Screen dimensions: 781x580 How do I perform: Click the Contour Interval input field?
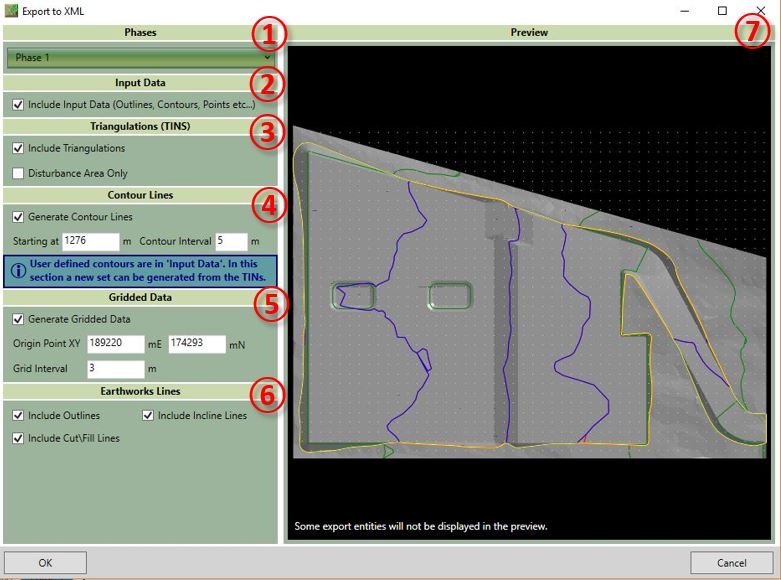229,241
